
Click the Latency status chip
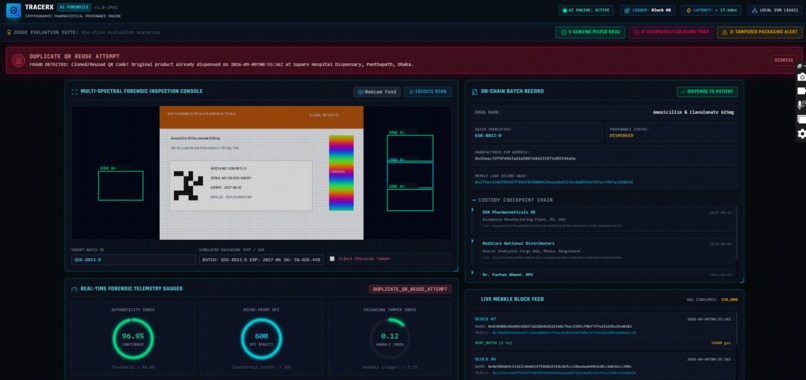coord(712,10)
